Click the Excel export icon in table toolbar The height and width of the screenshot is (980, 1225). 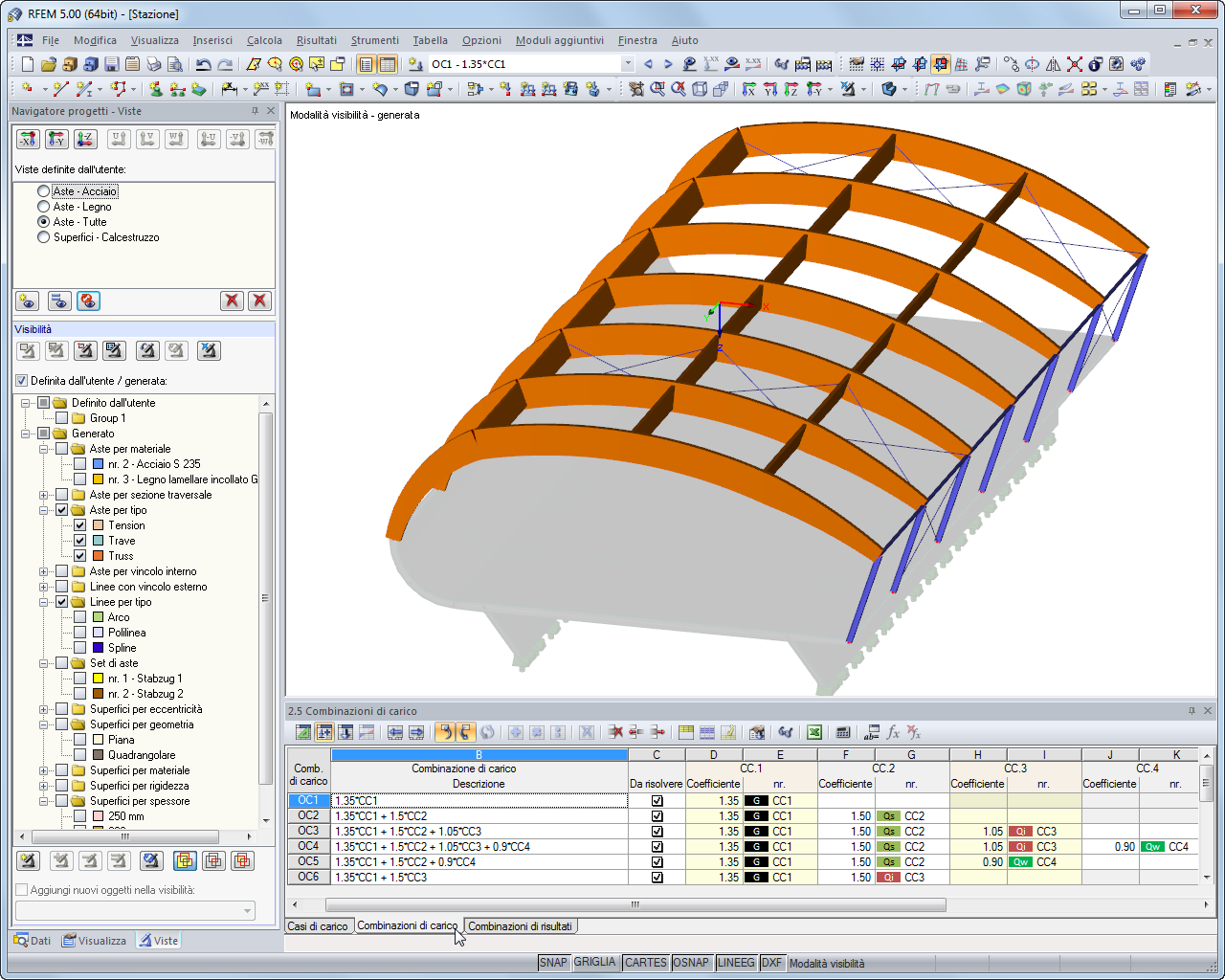pyautogui.click(x=814, y=732)
